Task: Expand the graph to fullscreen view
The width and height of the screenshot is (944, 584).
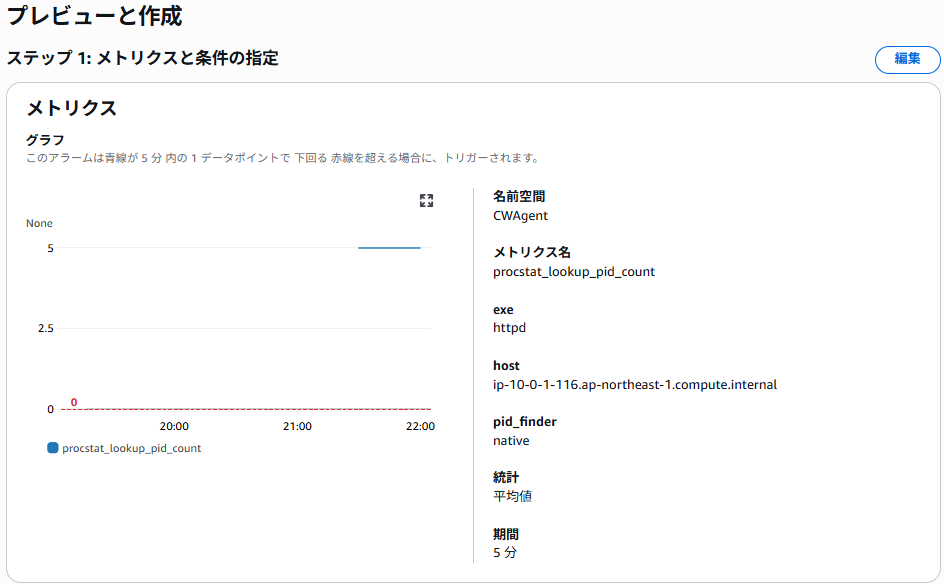Action: click(426, 200)
